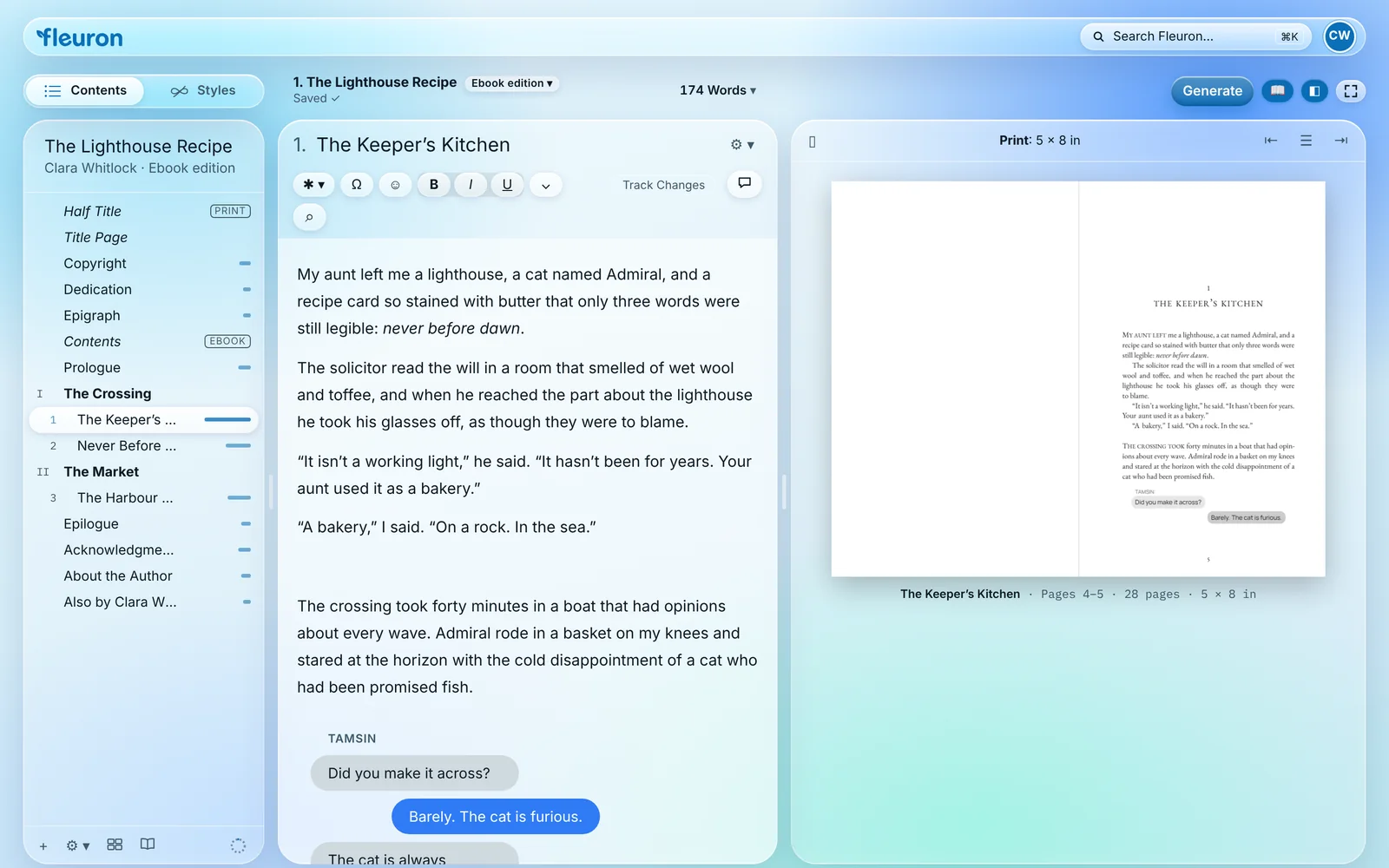
Task: Click the page spread preview thumbnail
Action: (1078, 378)
